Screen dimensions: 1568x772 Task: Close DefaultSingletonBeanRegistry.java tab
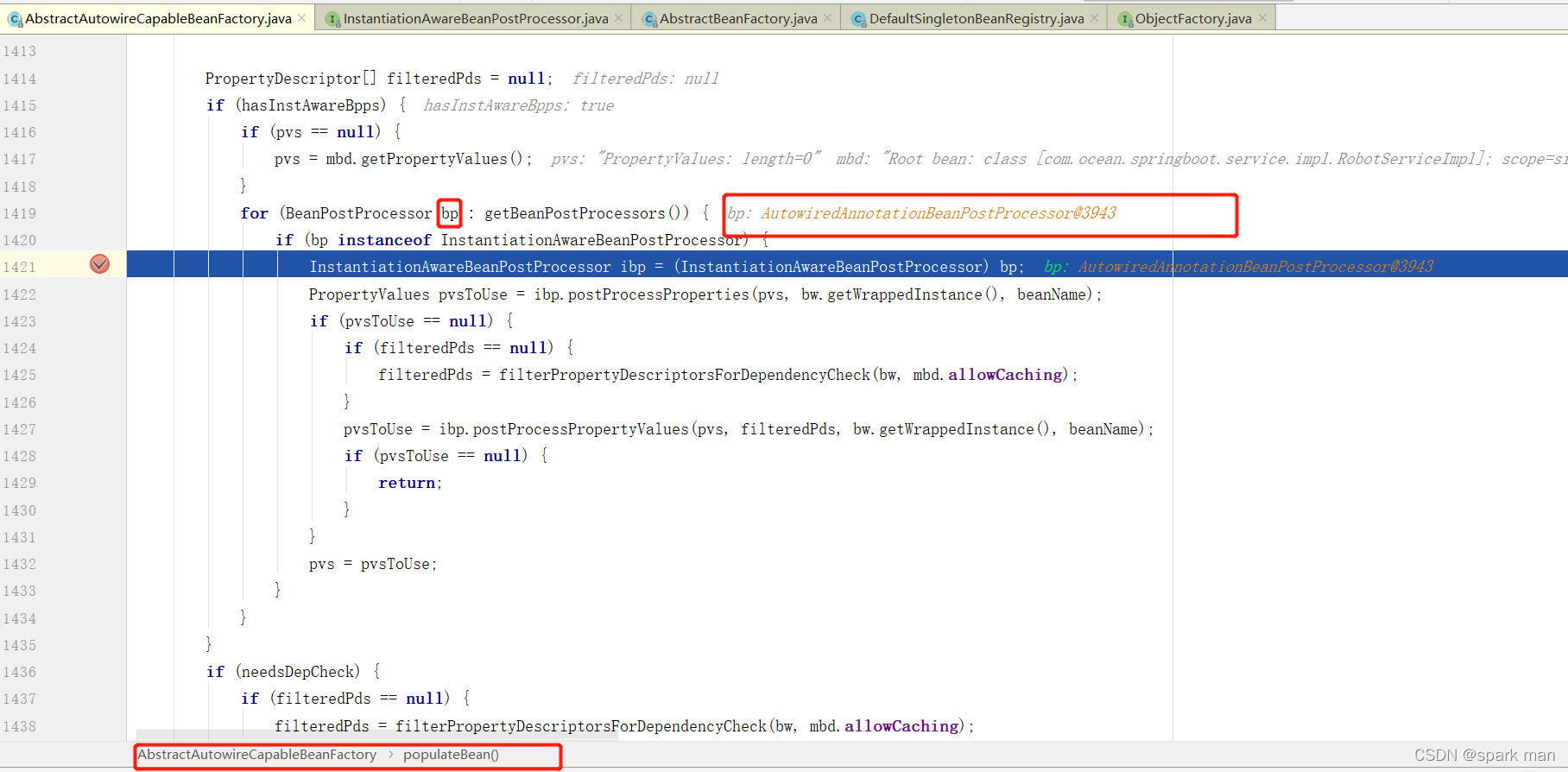tap(1094, 18)
